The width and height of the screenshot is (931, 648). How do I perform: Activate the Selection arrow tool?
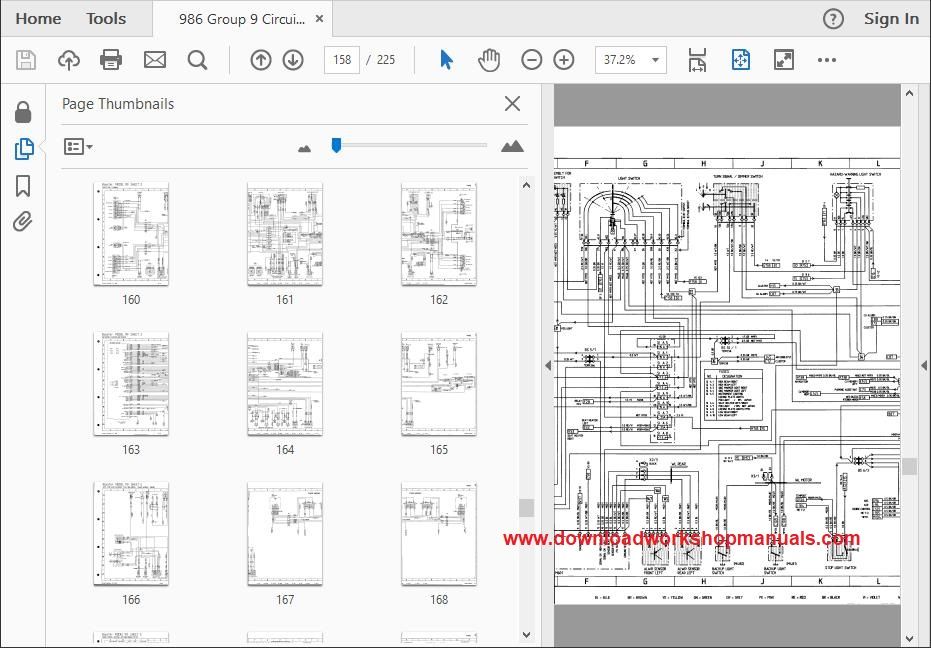(446, 60)
